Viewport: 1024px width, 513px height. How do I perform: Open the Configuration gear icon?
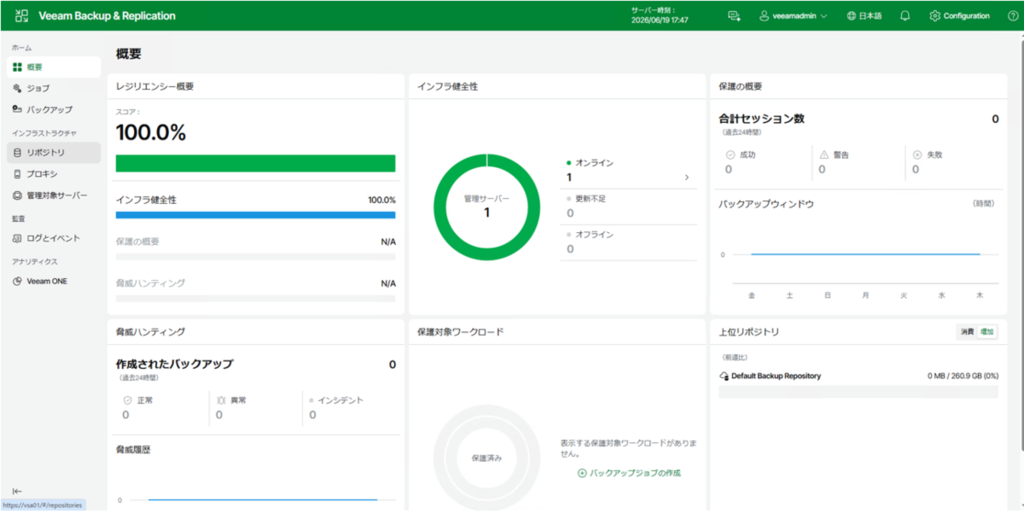point(935,16)
